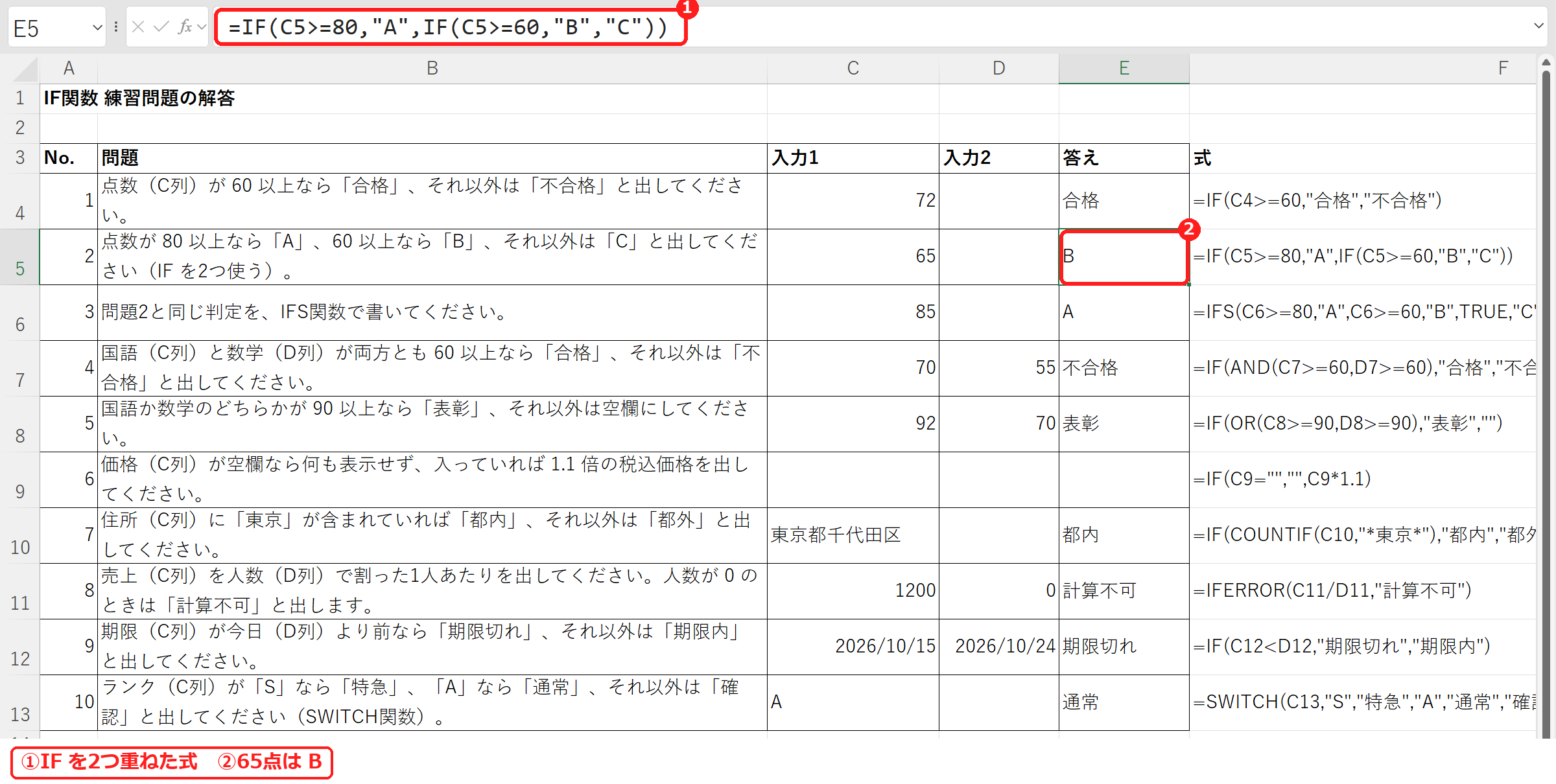Click the Name Box showing E5

point(57,27)
